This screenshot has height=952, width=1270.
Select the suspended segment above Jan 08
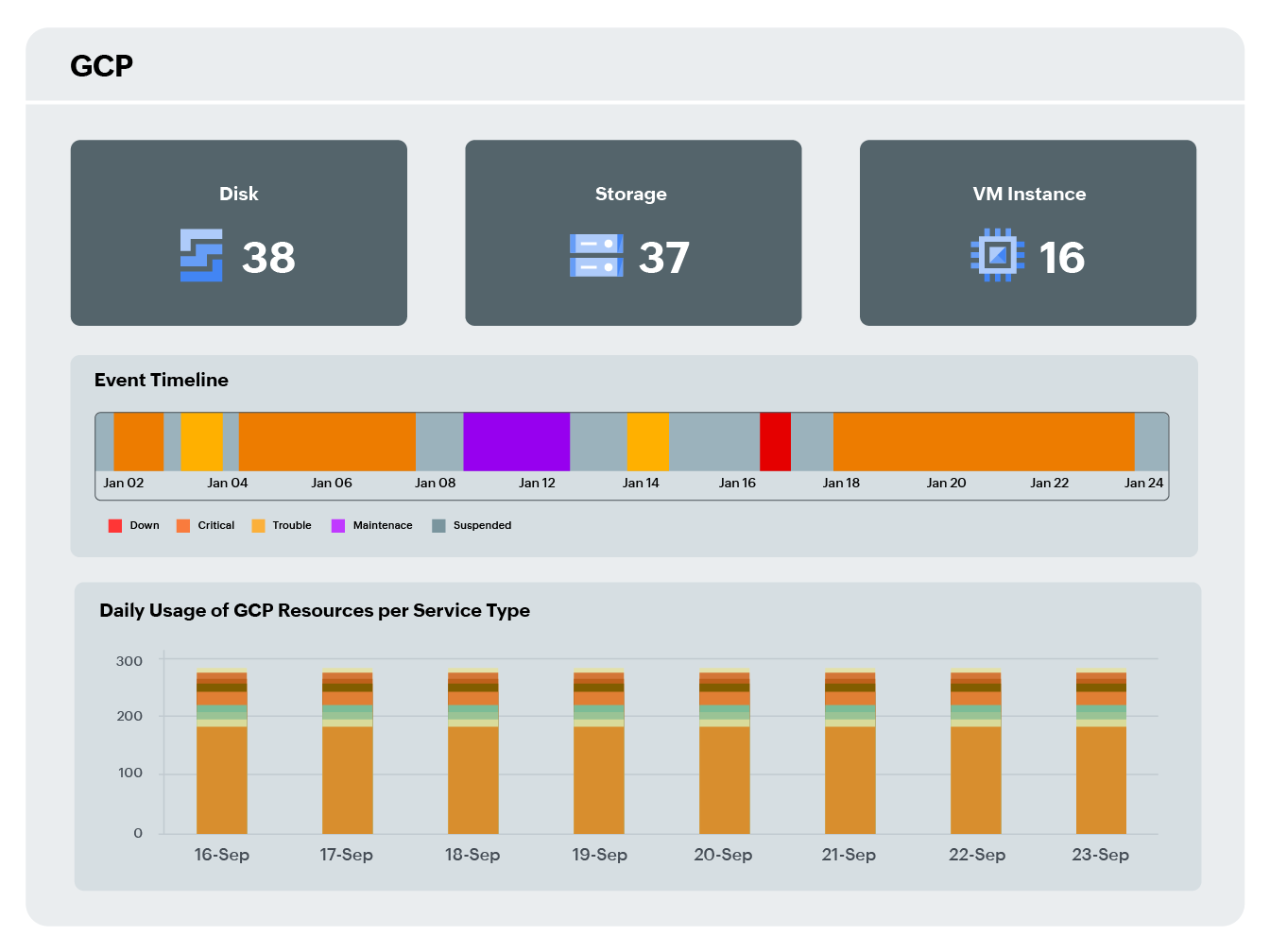[439, 442]
